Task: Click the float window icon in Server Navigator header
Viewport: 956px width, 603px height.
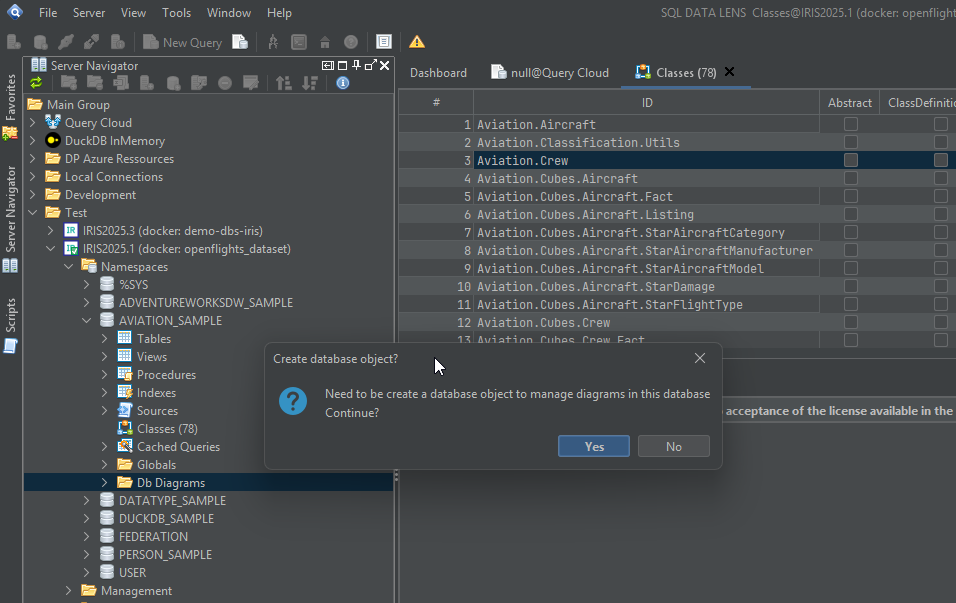Action: pos(371,65)
